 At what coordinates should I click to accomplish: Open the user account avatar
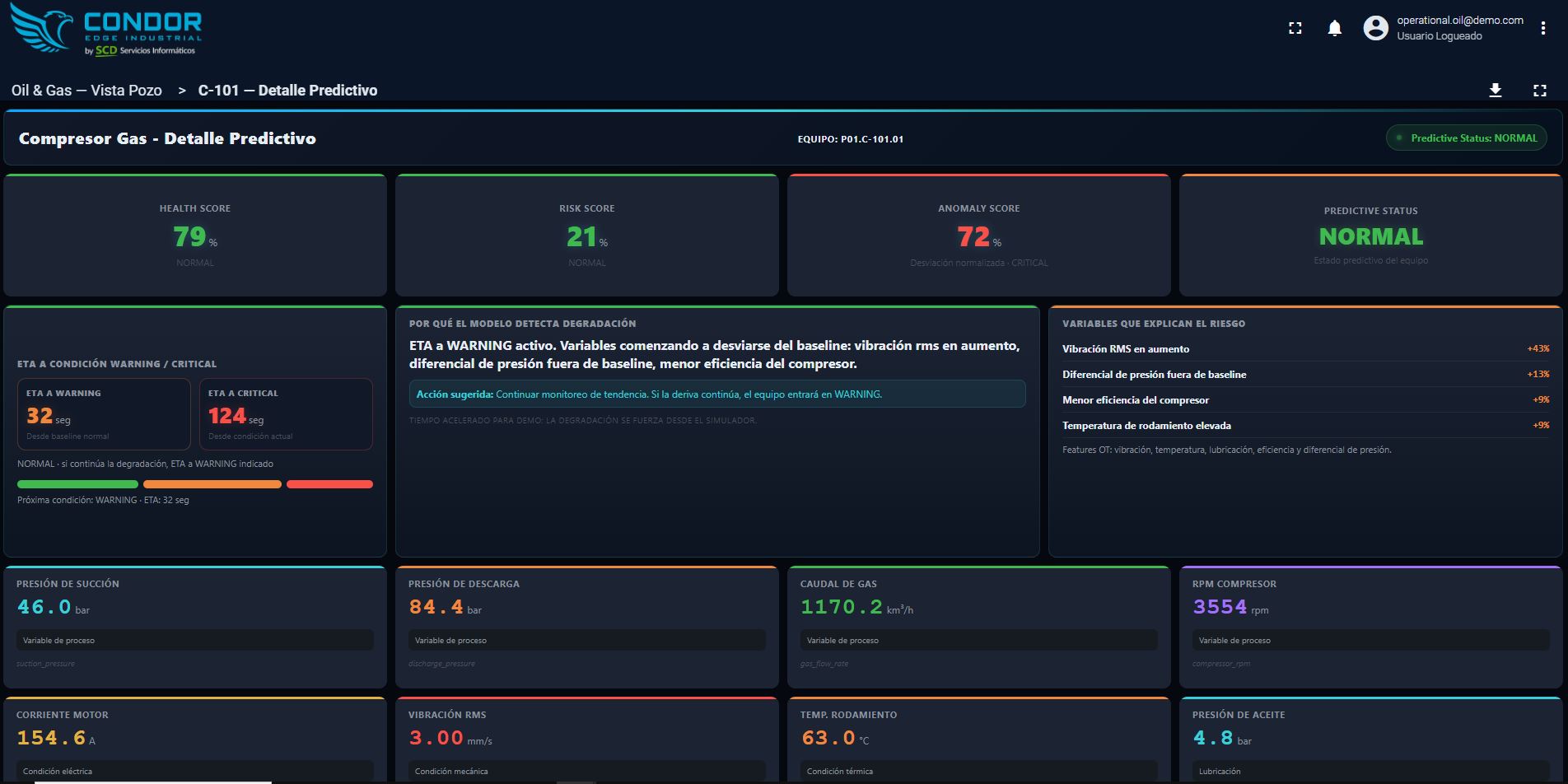[1375, 28]
